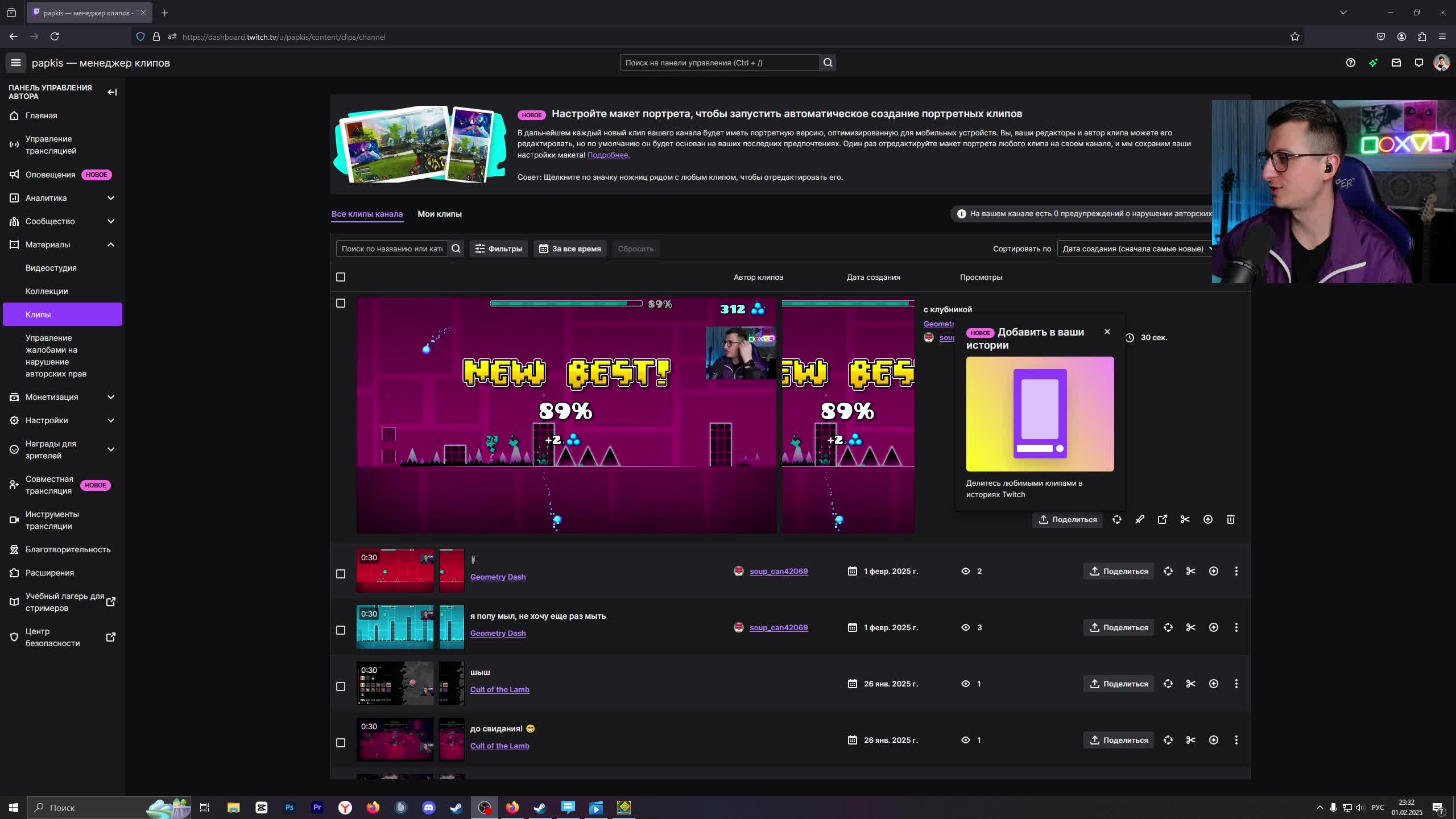Click scissors icon for 'до свидания!' clip
The image size is (1456, 819).
[x=1191, y=740]
